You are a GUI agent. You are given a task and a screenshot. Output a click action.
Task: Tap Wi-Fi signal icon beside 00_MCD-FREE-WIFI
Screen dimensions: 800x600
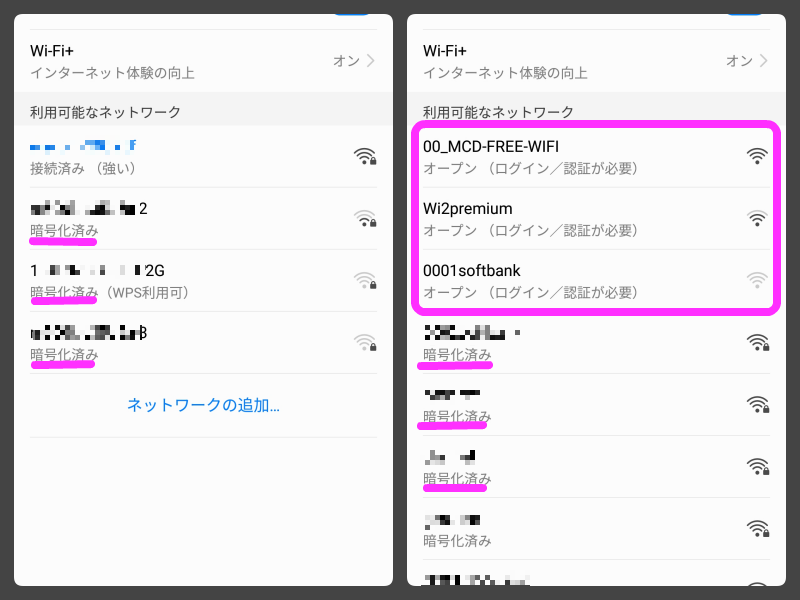(757, 156)
